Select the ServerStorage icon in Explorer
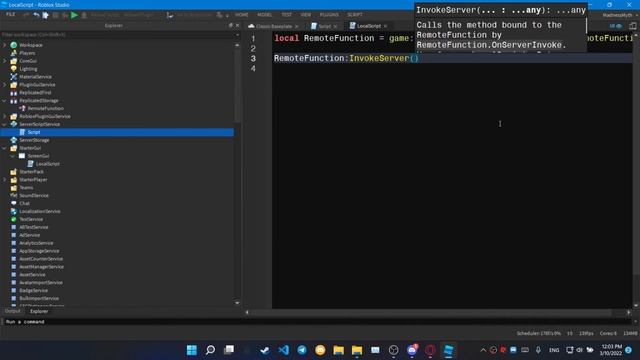The image size is (640, 360). click(x=14, y=140)
